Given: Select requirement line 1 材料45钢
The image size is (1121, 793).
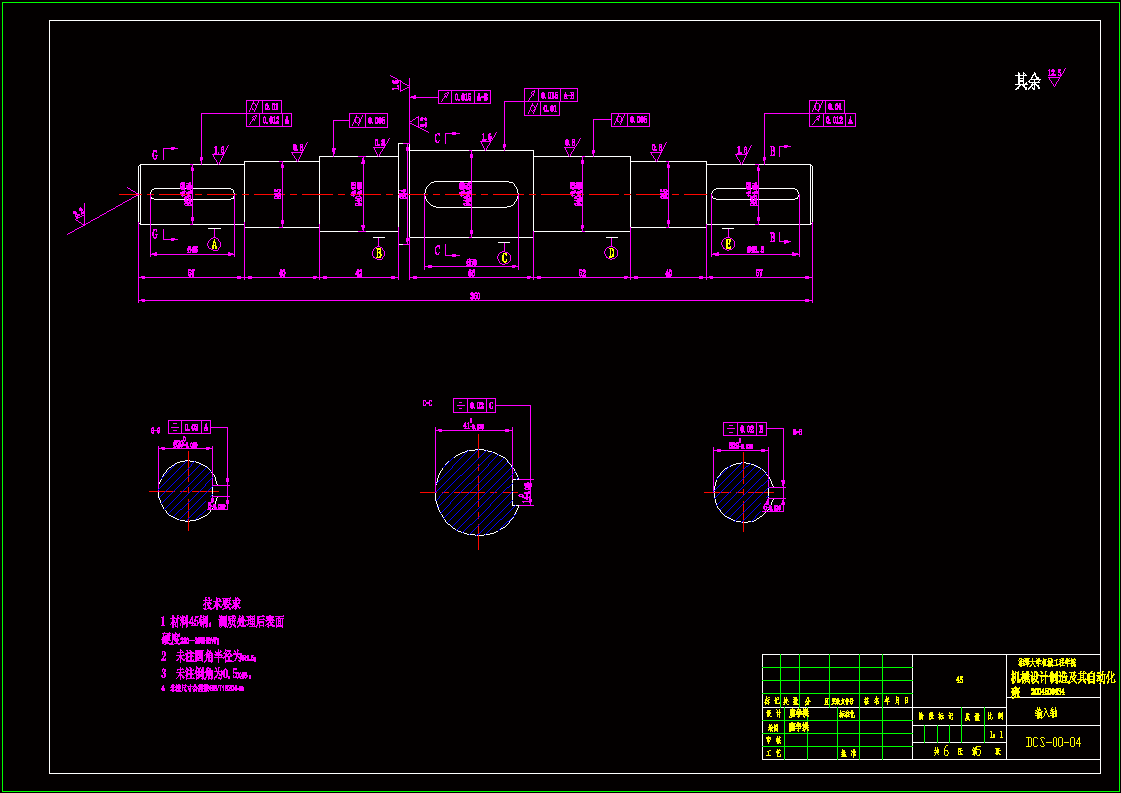Looking at the screenshot, I should 222,622.
